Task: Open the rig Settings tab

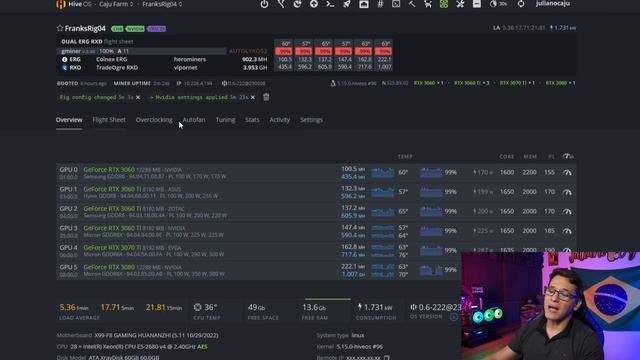Action: [x=311, y=120]
